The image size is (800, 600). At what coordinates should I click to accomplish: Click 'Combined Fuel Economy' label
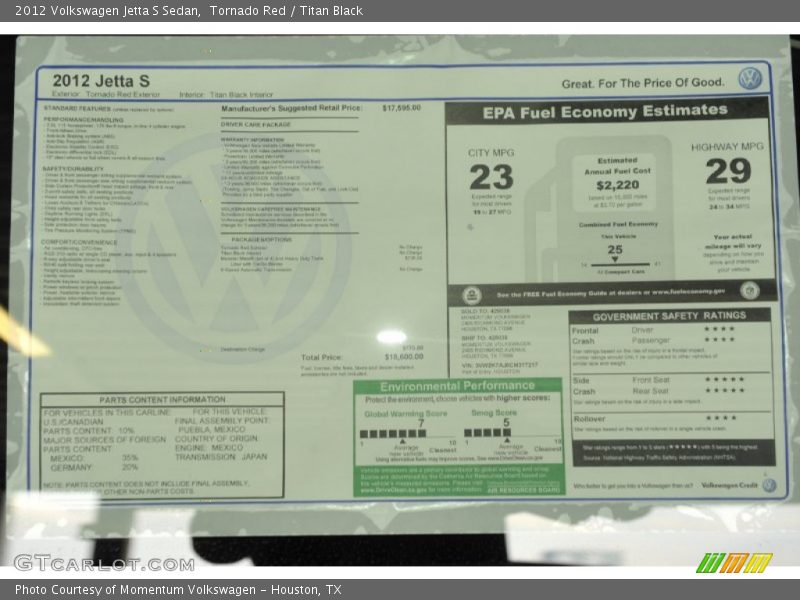tap(618, 224)
